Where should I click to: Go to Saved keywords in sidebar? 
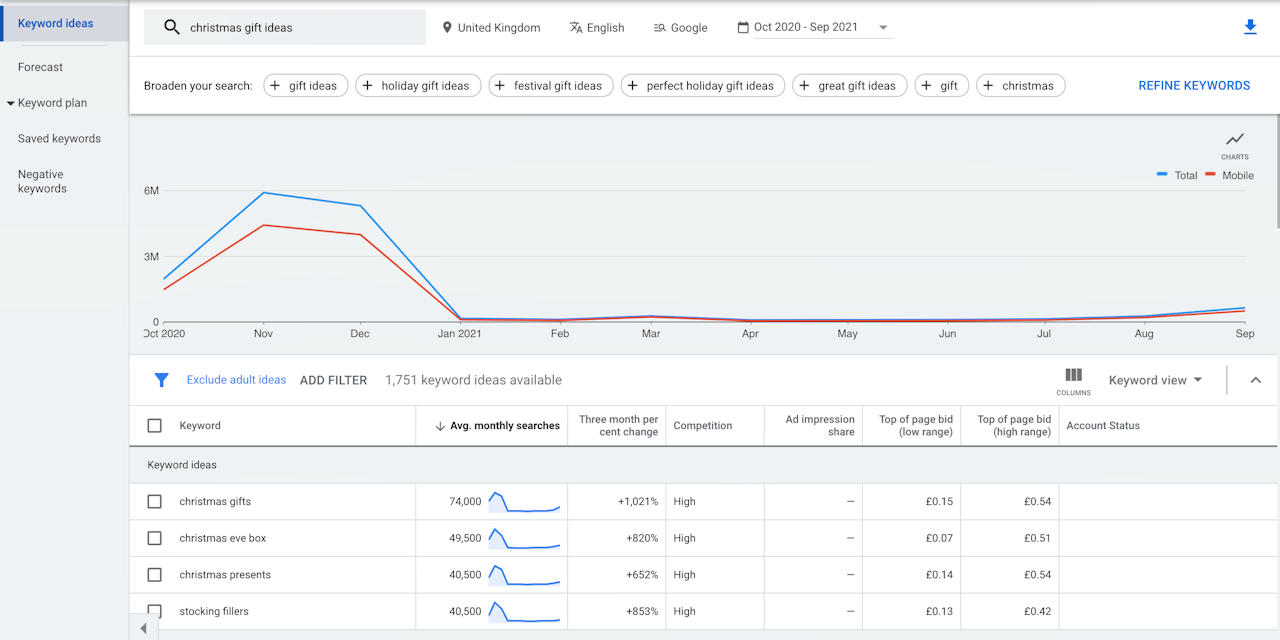[59, 139]
